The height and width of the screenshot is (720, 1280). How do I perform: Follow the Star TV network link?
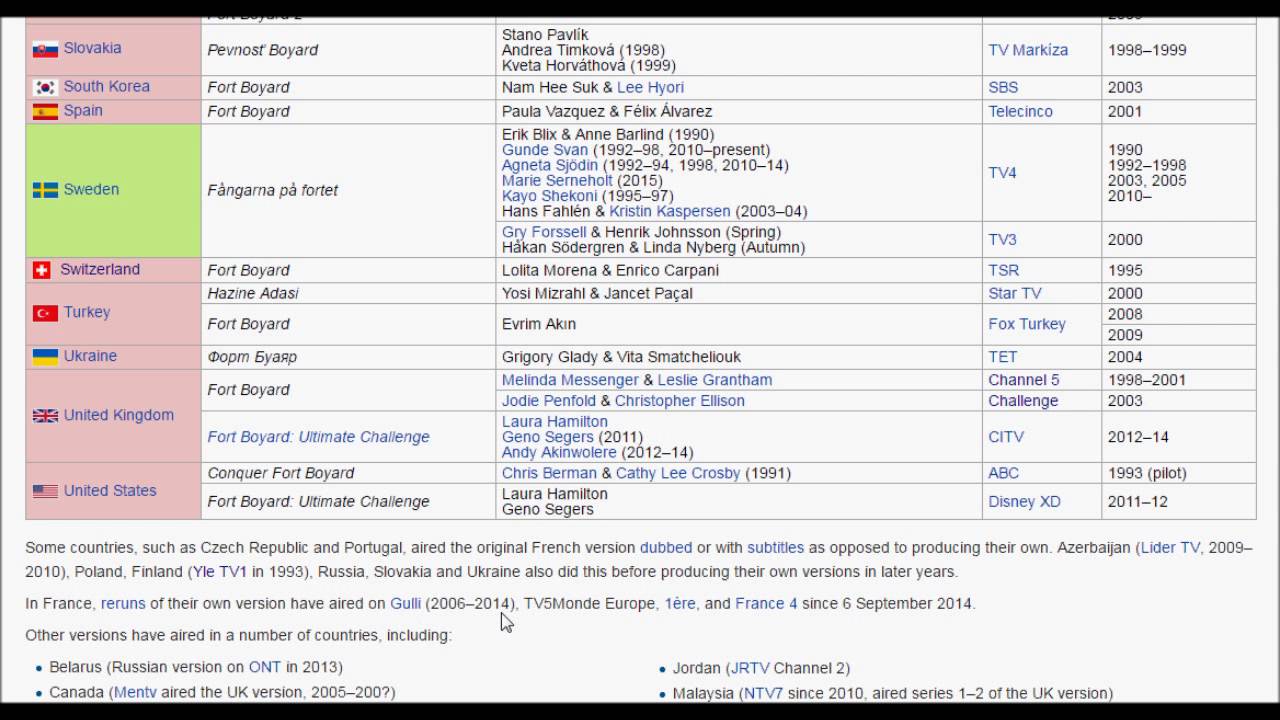pos(1014,293)
